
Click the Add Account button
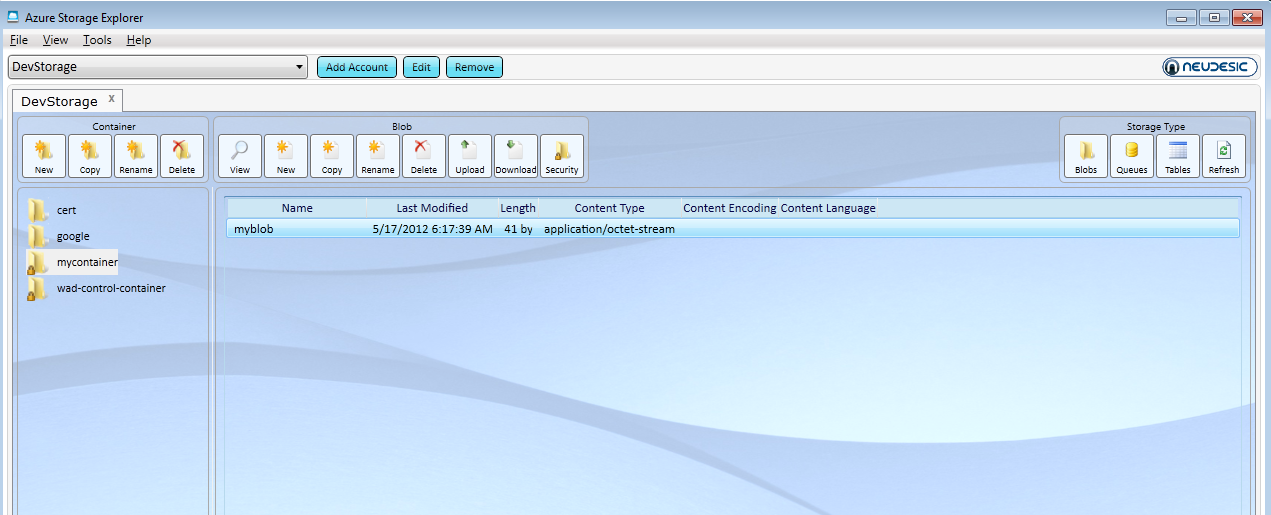coord(357,67)
